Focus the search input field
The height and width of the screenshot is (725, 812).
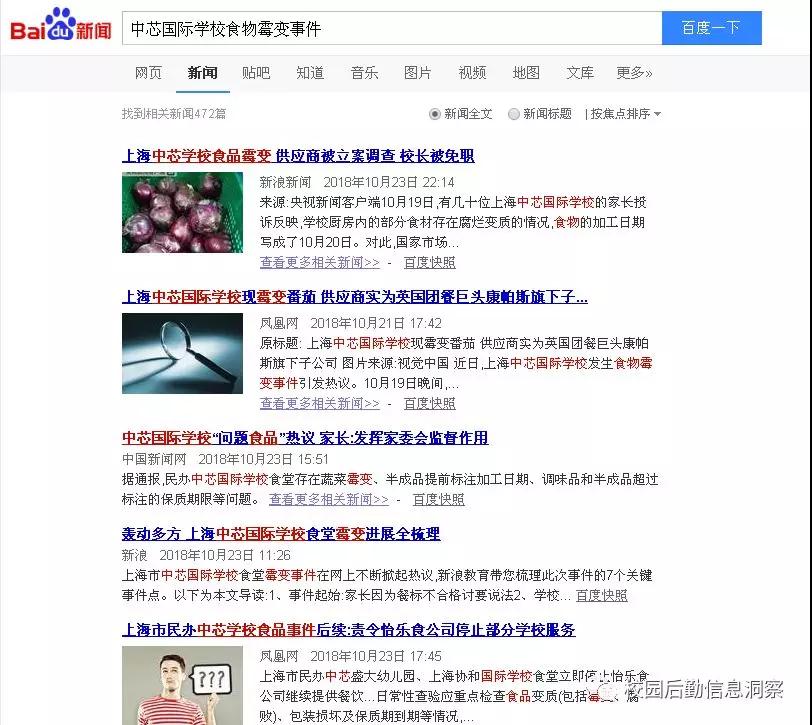(x=392, y=27)
